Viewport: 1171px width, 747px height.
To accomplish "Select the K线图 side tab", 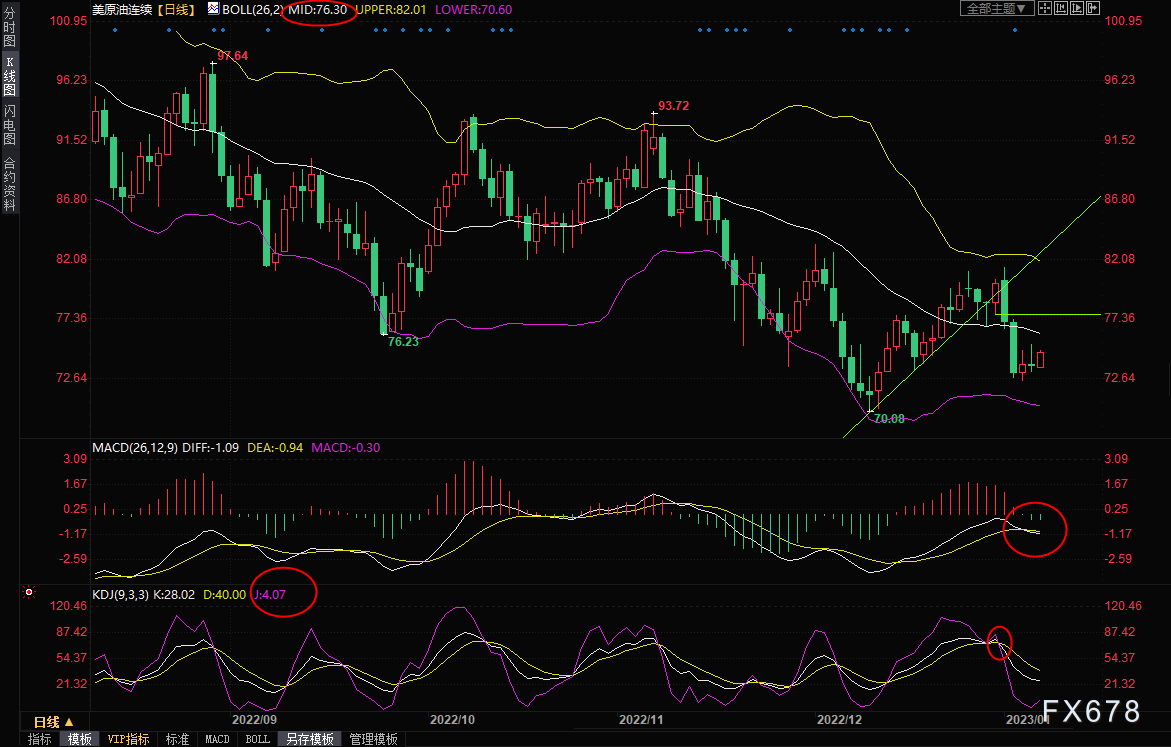I will click(x=10, y=76).
